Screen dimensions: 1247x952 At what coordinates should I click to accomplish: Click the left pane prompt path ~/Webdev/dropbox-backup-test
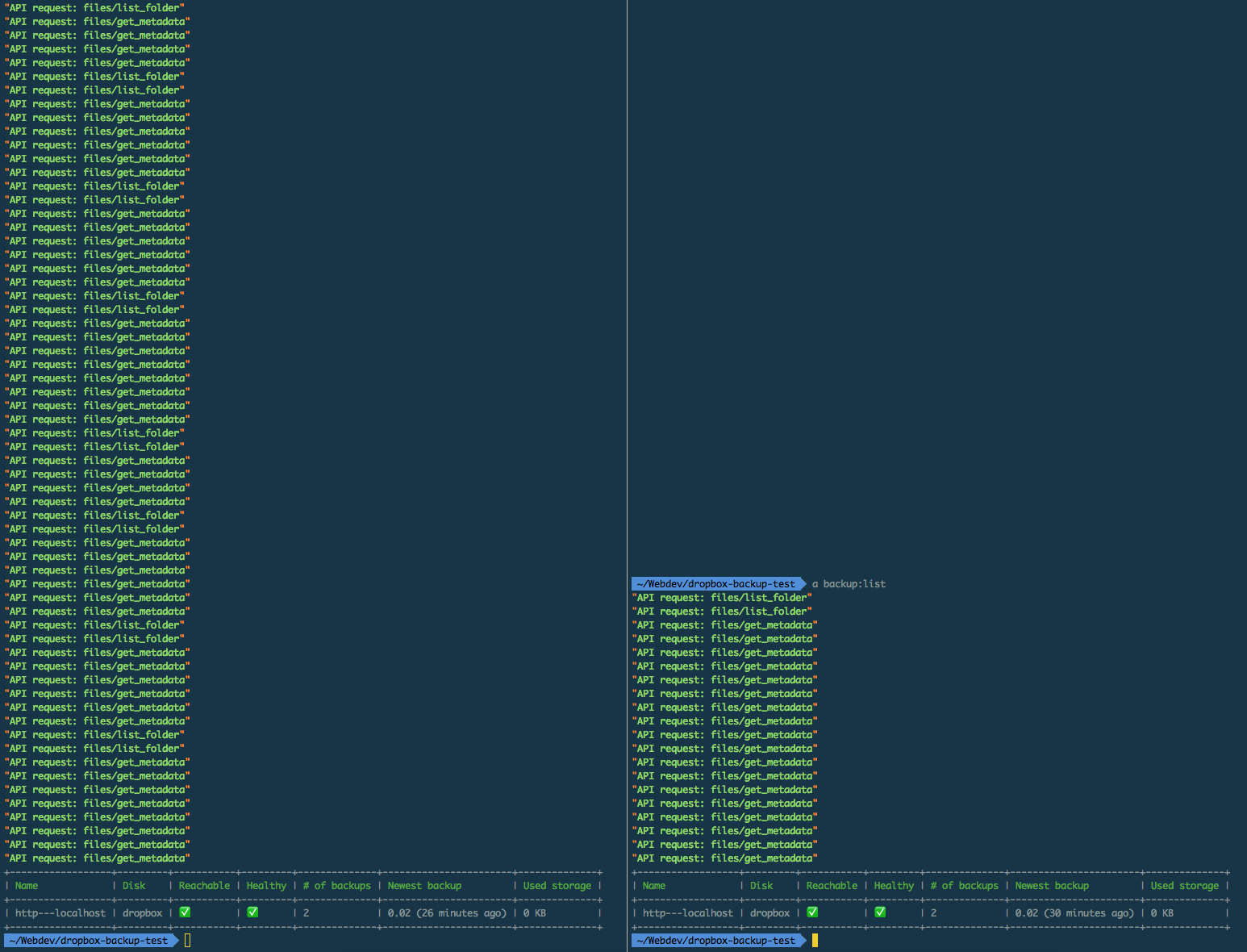click(x=89, y=941)
